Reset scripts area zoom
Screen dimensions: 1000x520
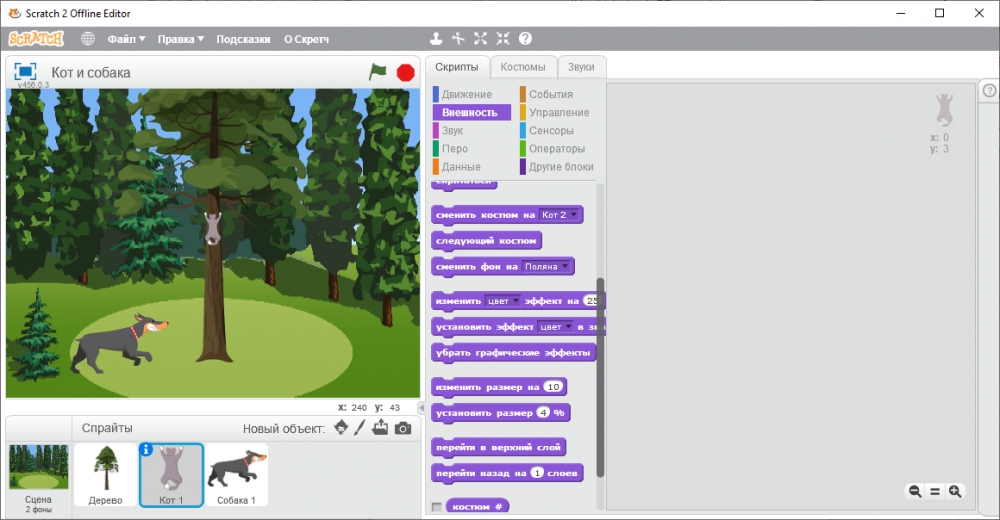click(934, 491)
